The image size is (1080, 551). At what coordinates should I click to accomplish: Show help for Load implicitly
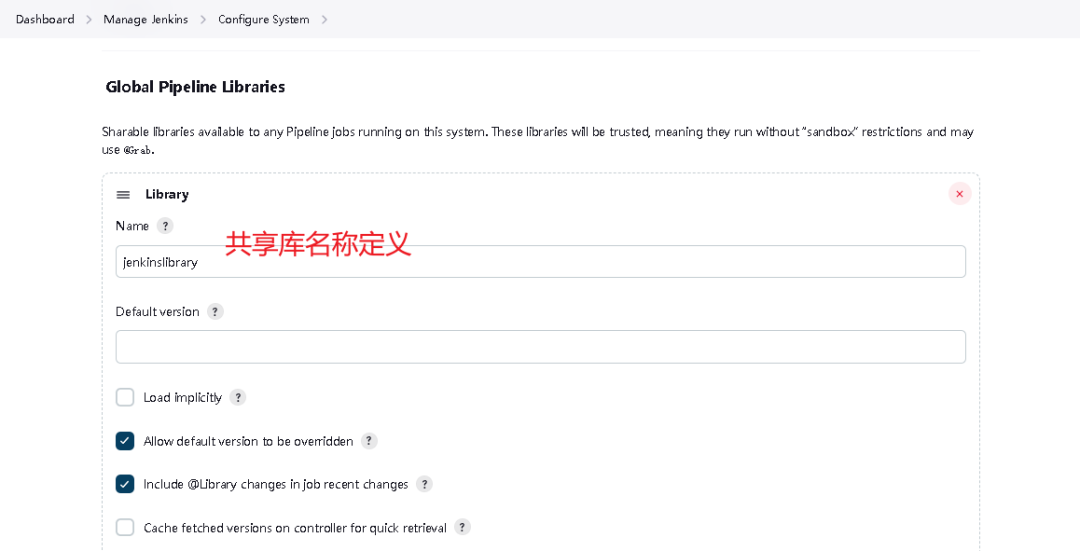pyautogui.click(x=238, y=397)
